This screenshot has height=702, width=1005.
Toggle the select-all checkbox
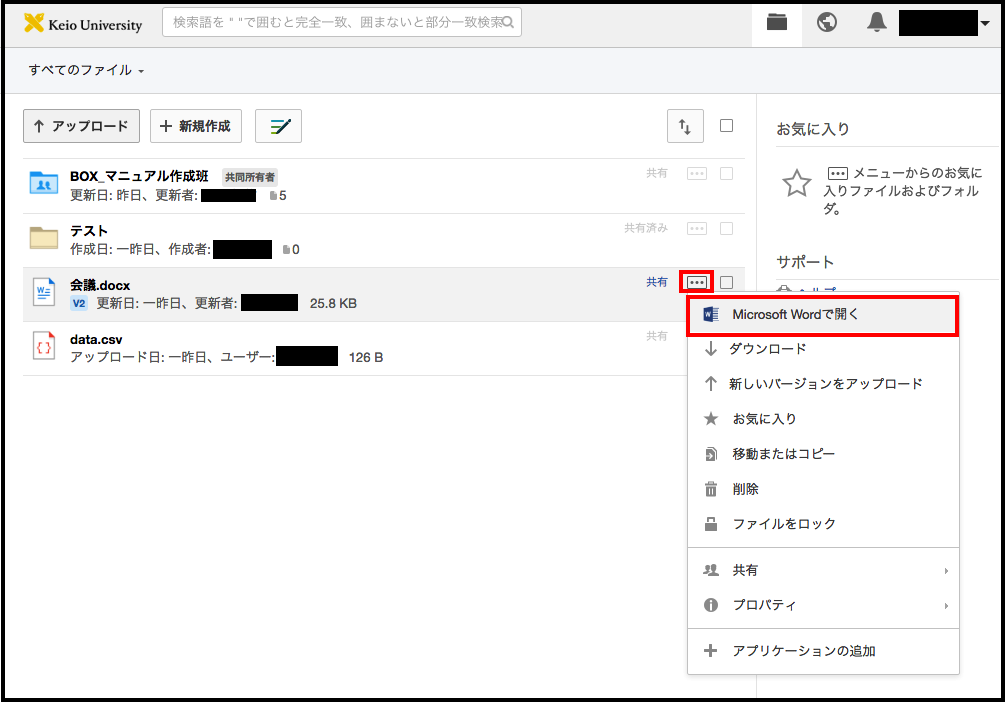click(x=727, y=126)
